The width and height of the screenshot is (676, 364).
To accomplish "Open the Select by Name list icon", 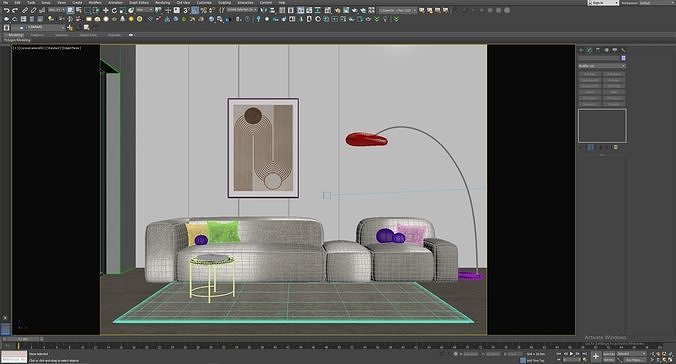I will [79, 10].
